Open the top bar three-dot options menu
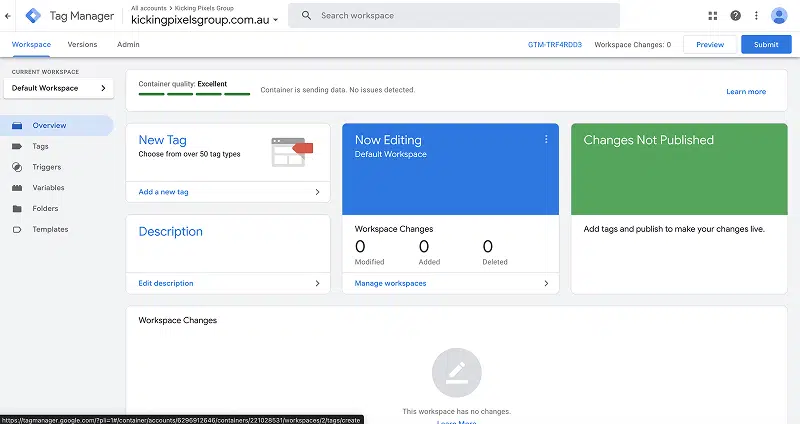The height and width of the screenshot is (424, 800). tap(756, 16)
